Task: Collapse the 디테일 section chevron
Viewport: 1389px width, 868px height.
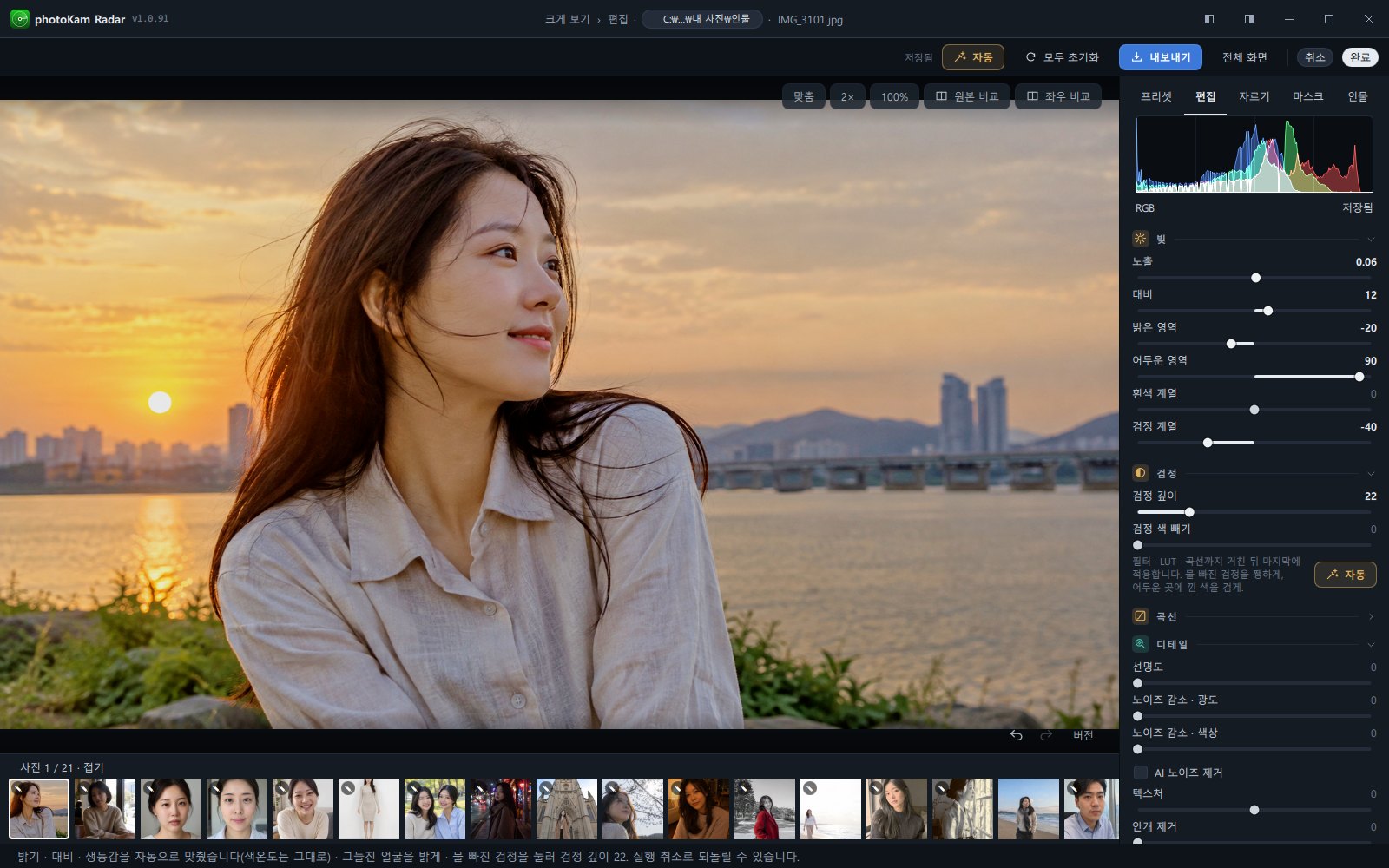Action: click(1371, 644)
